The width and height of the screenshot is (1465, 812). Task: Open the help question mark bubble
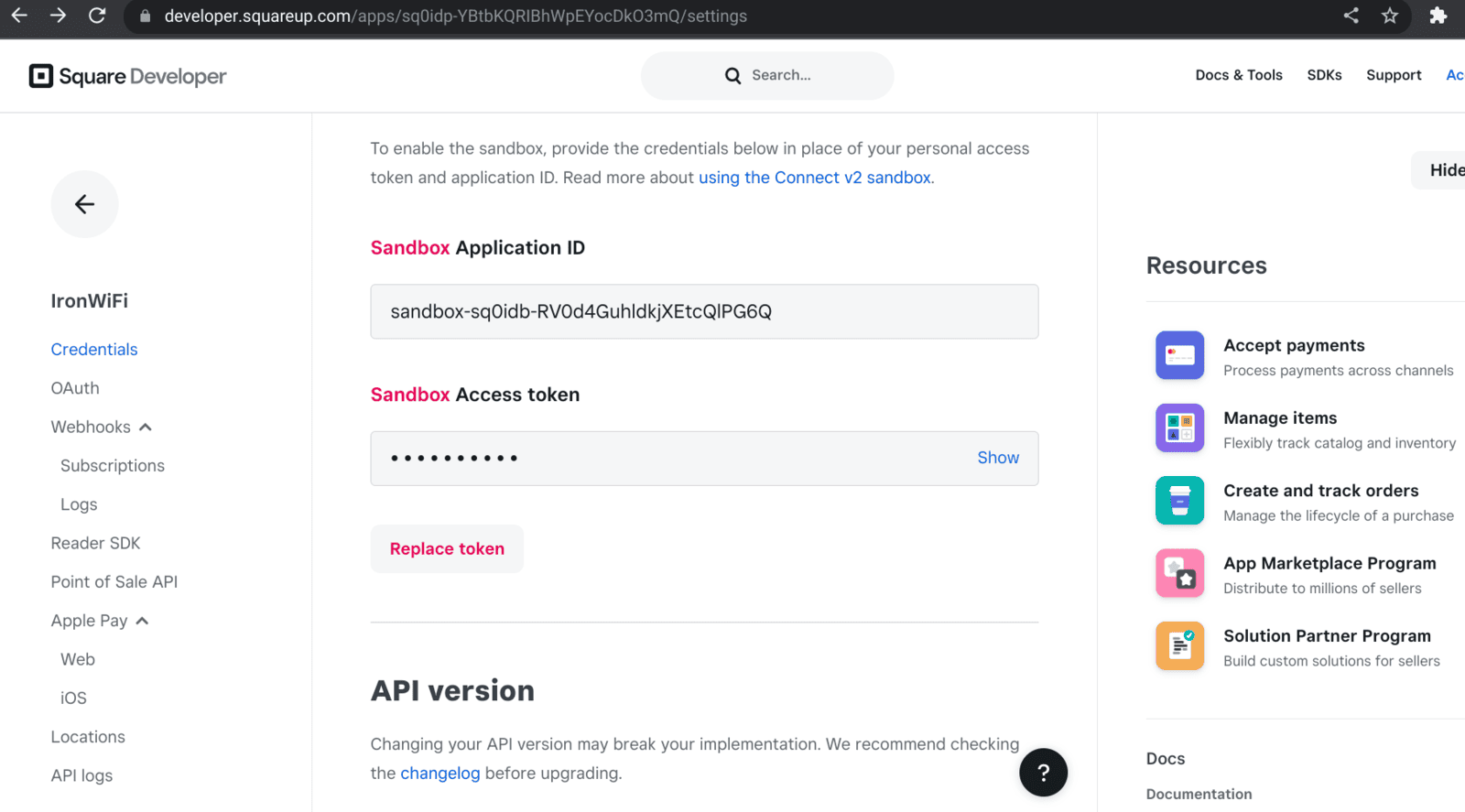click(1043, 773)
